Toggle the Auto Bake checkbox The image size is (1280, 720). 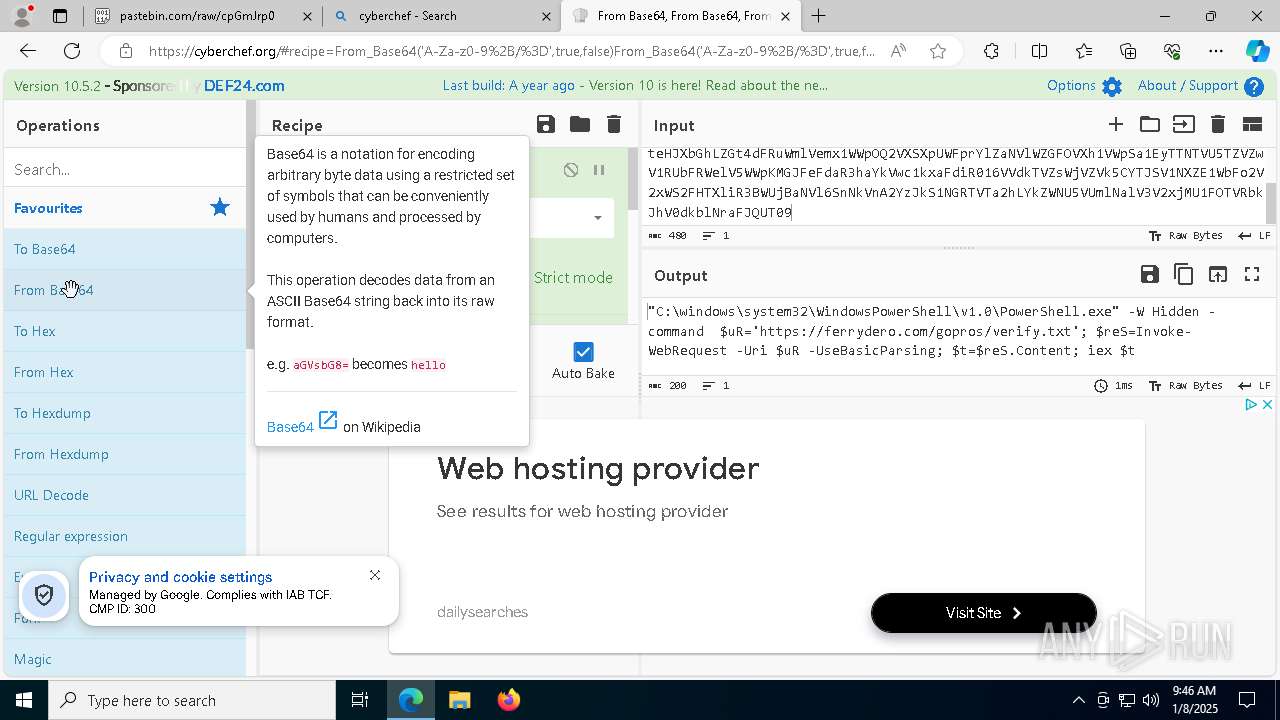(x=583, y=352)
